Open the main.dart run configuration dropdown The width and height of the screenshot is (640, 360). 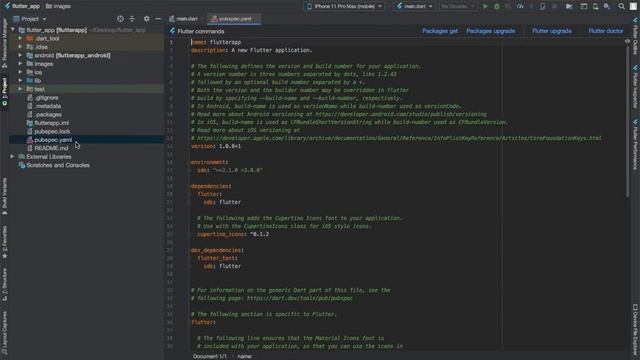point(414,6)
